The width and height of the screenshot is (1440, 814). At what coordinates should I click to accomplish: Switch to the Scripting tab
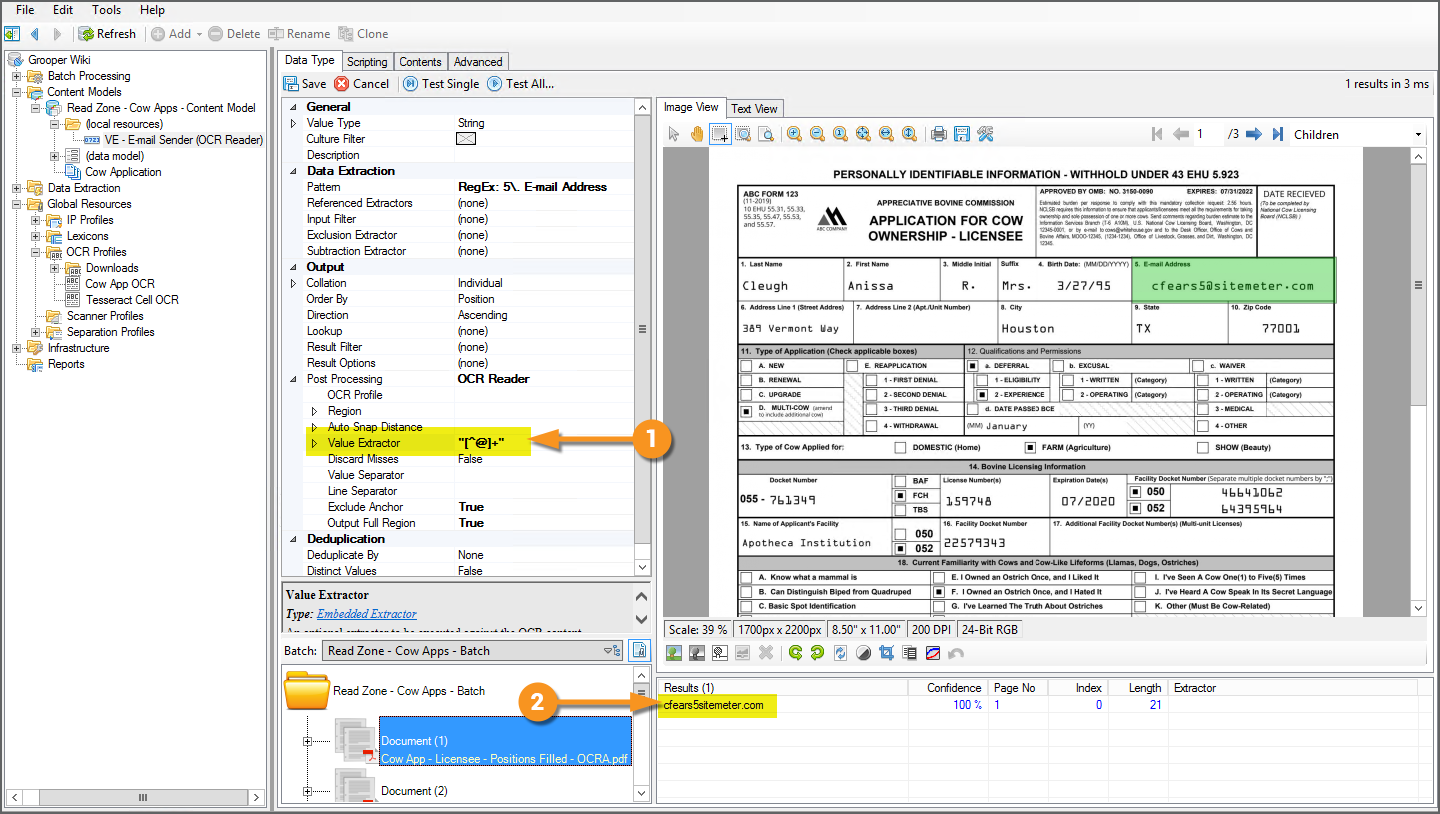coord(367,62)
